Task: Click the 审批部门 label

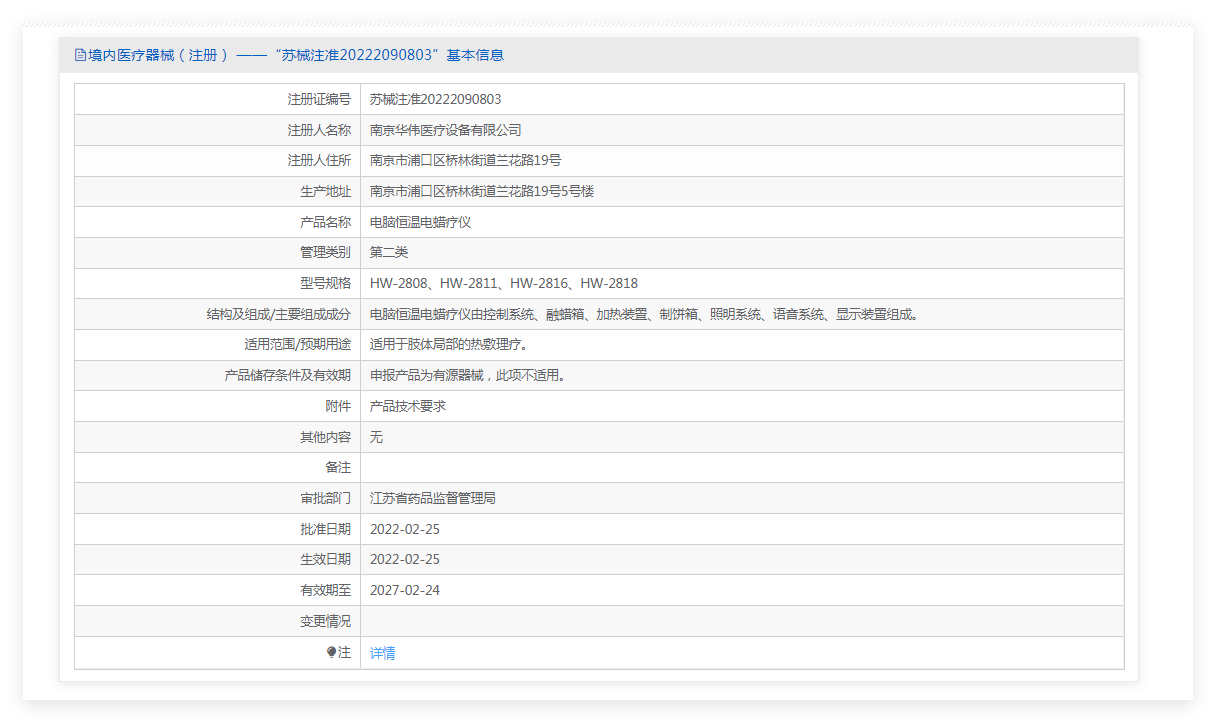Action: (325, 498)
